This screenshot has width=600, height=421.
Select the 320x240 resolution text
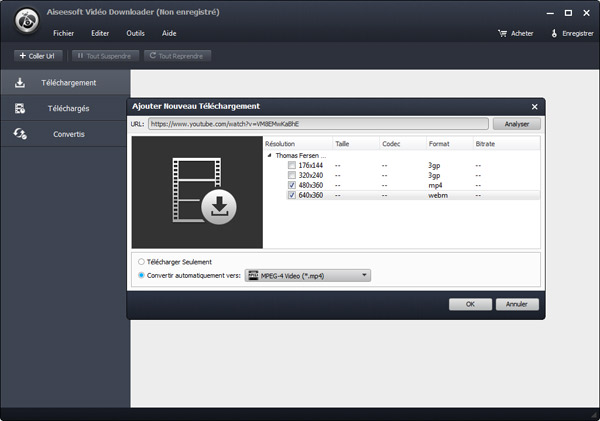311,175
